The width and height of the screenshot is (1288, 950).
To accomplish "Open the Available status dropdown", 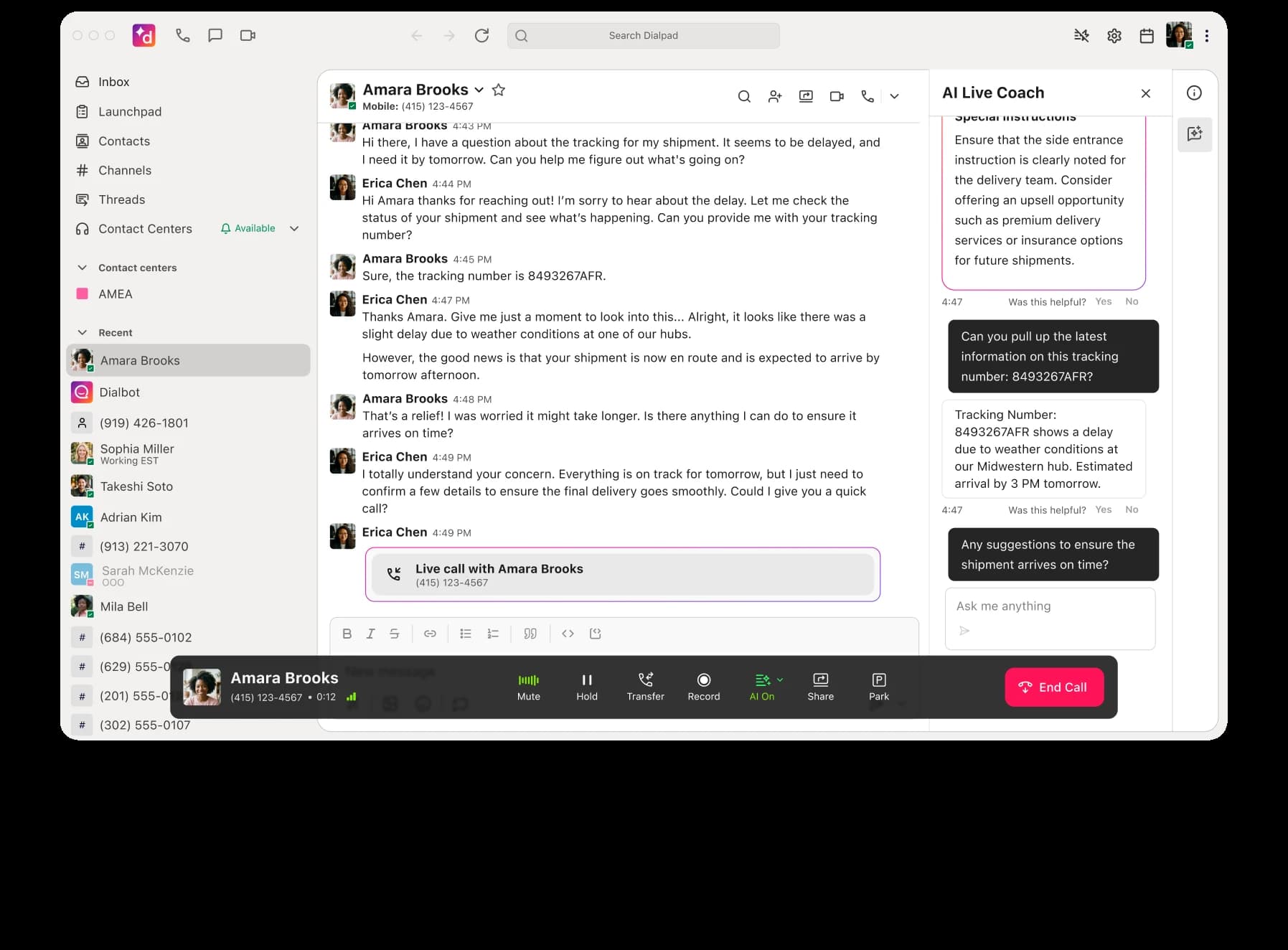I will [294, 229].
